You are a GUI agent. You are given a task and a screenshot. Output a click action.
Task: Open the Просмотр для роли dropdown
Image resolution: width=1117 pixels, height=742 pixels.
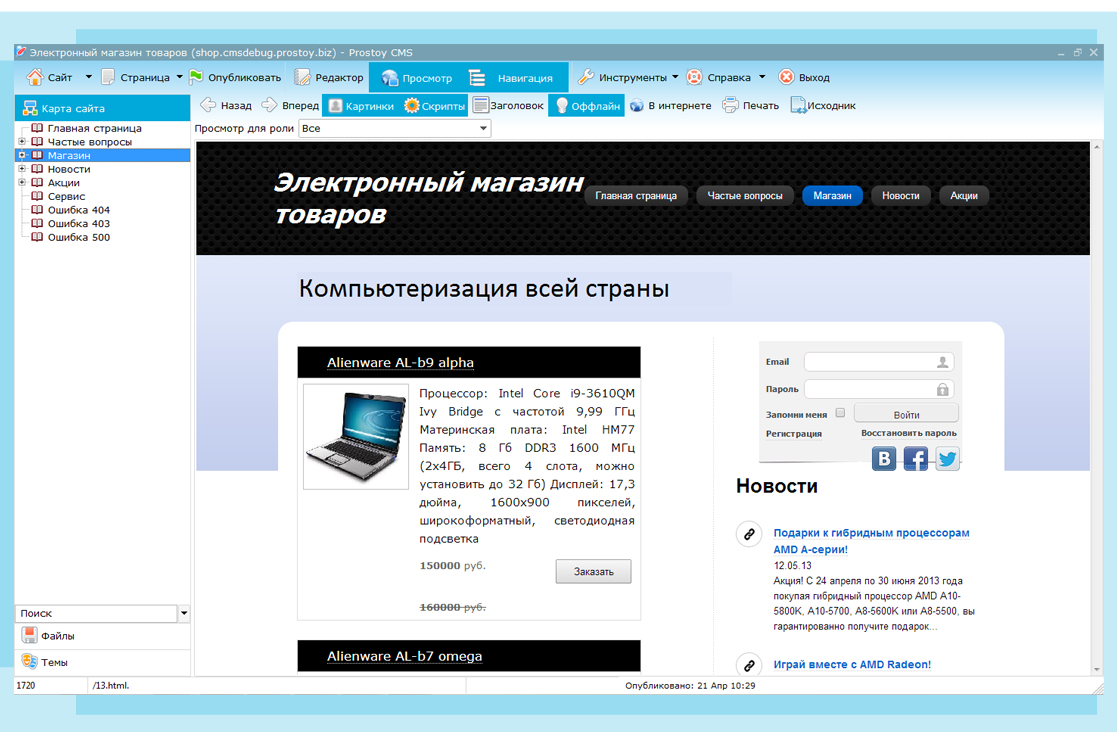395,128
